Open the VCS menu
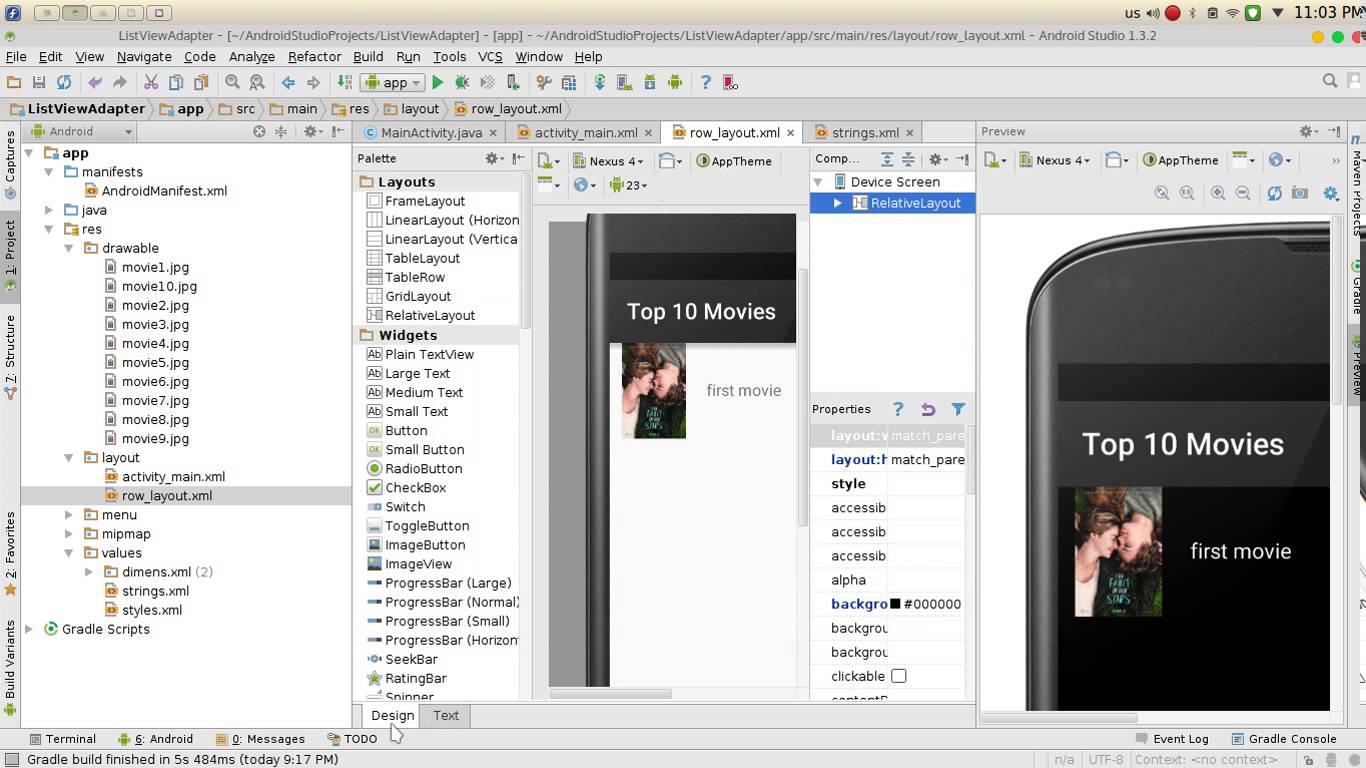This screenshot has width=1366, height=768. pyautogui.click(x=490, y=57)
